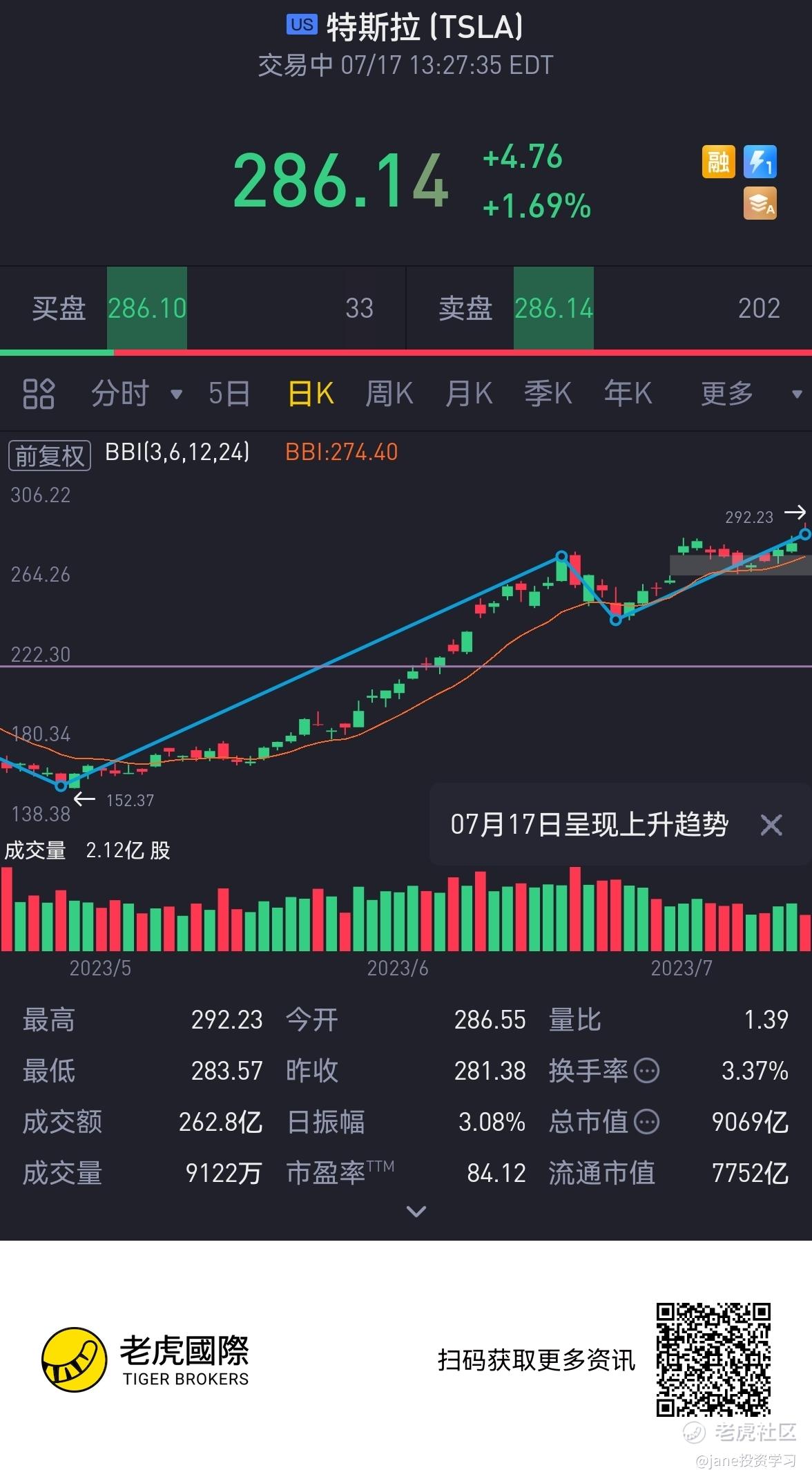Viewport: 812px width, 1479px height.
Task: Select the 周K chart tab
Action: tap(389, 394)
